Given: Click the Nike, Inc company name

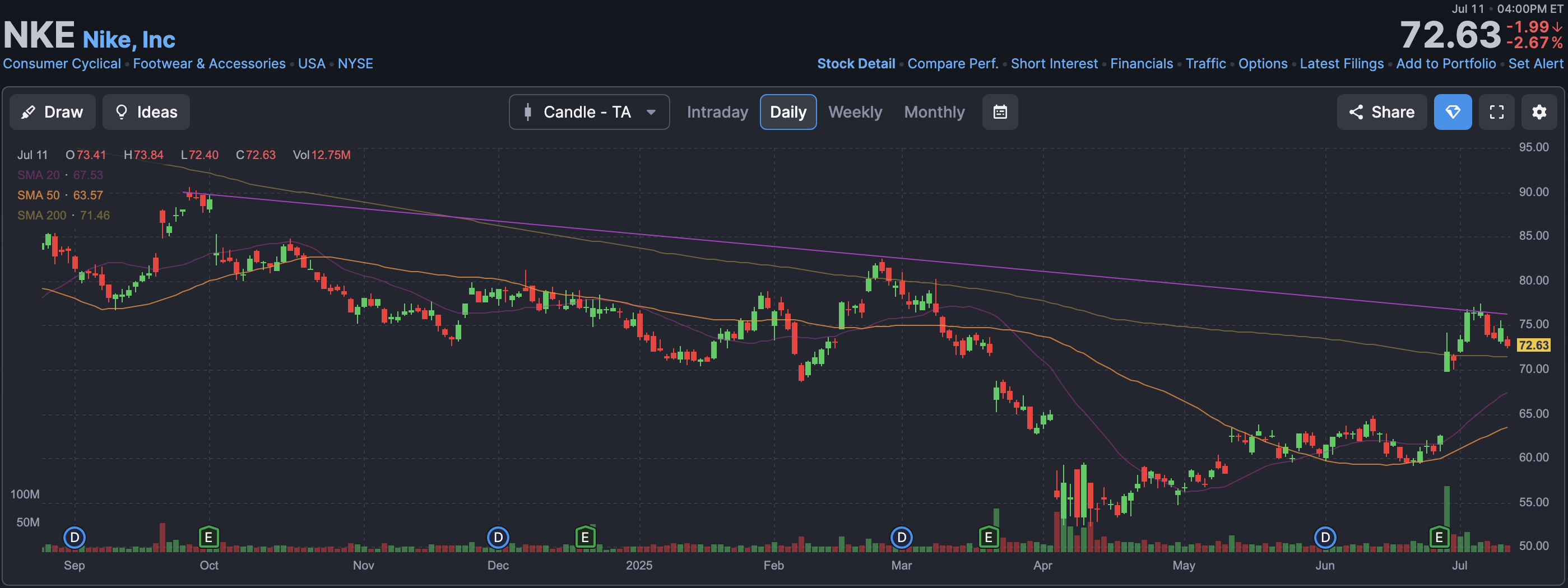Looking at the screenshot, I should tap(128, 40).
